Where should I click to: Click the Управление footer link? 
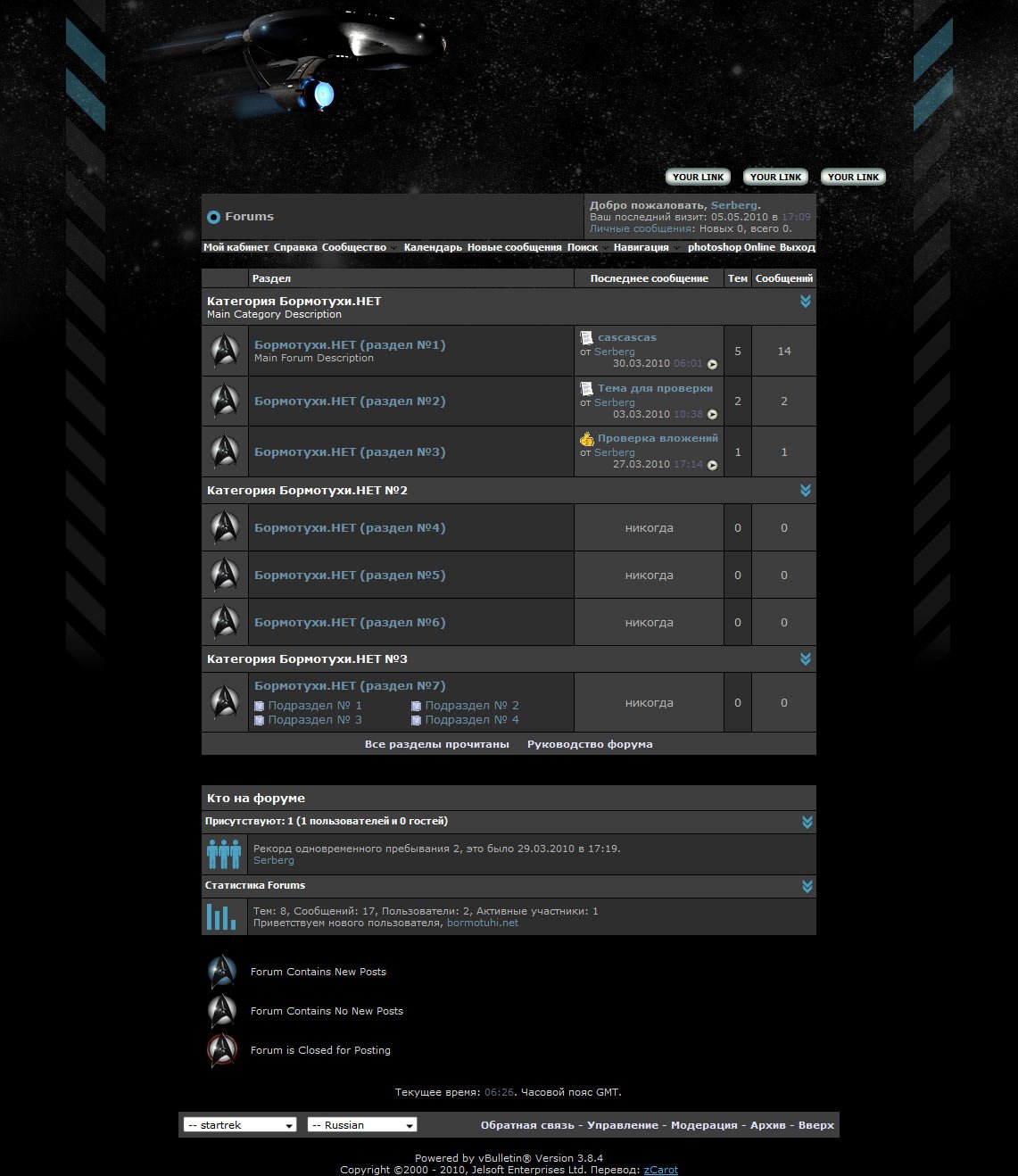tap(623, 1125)
